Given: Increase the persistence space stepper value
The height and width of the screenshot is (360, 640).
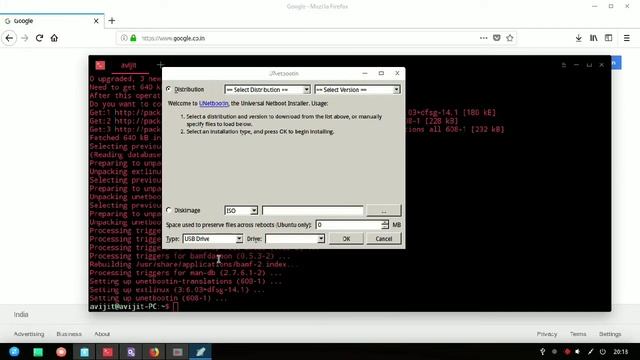Looking at the screenshot, I should pyautogui.click(x=385, y=222).
